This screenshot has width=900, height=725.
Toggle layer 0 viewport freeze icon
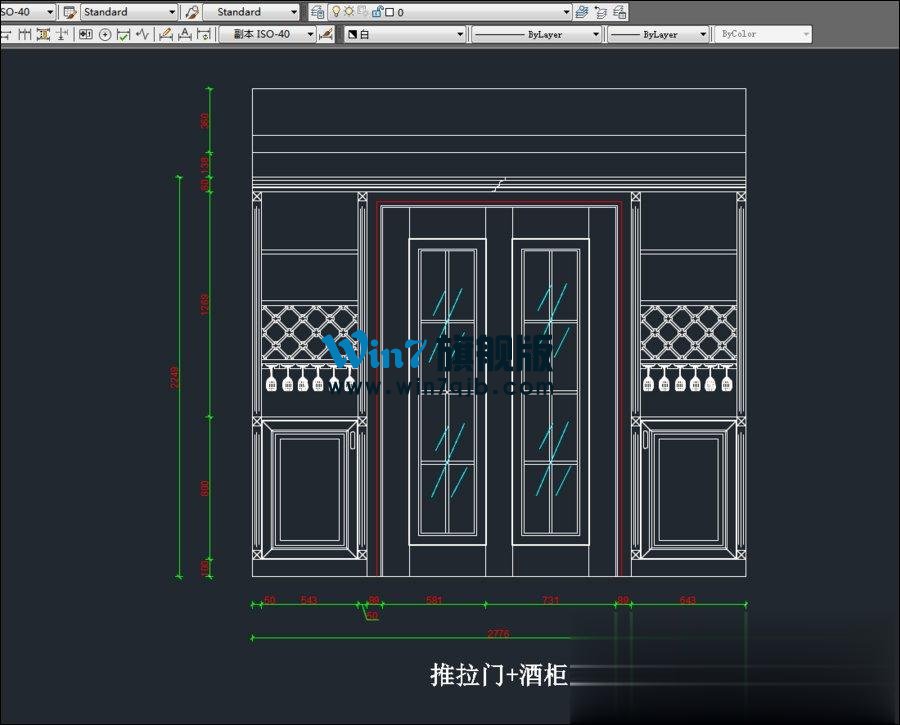(x=363, y=11)
